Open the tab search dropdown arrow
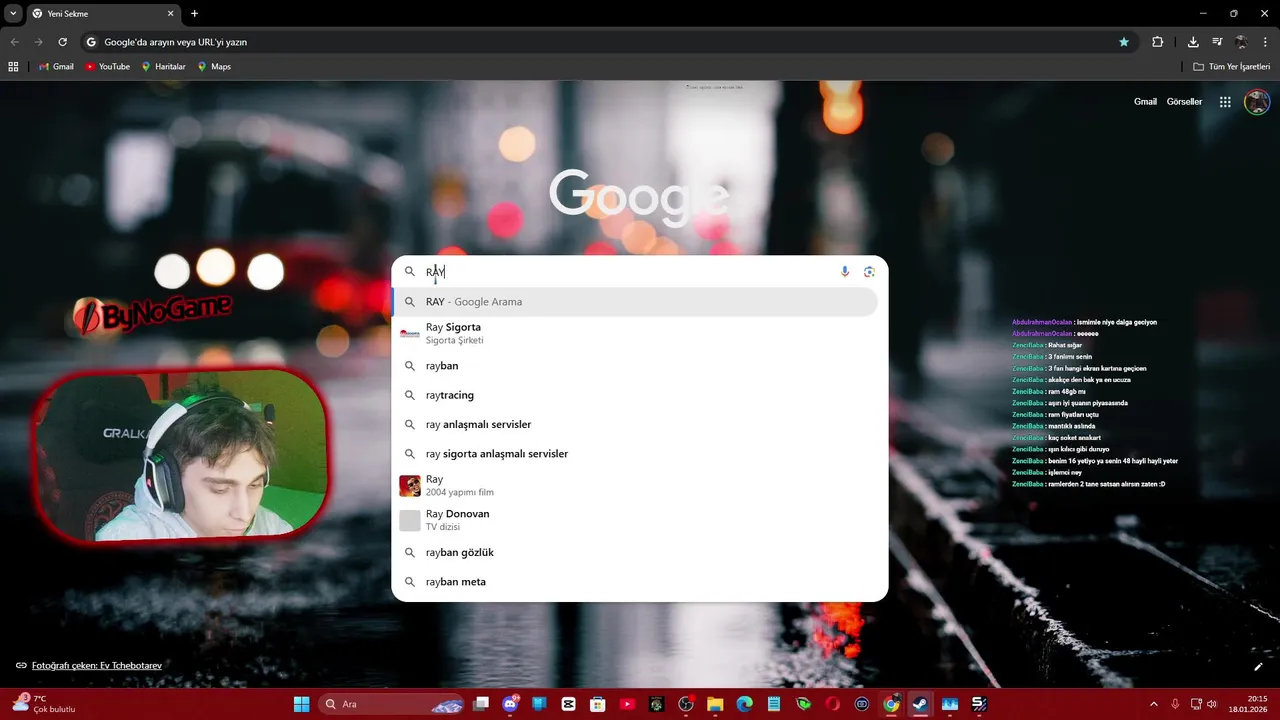The width and height of the screenshot is (1280, 720). pyautogui.click(x=12, y=14)
